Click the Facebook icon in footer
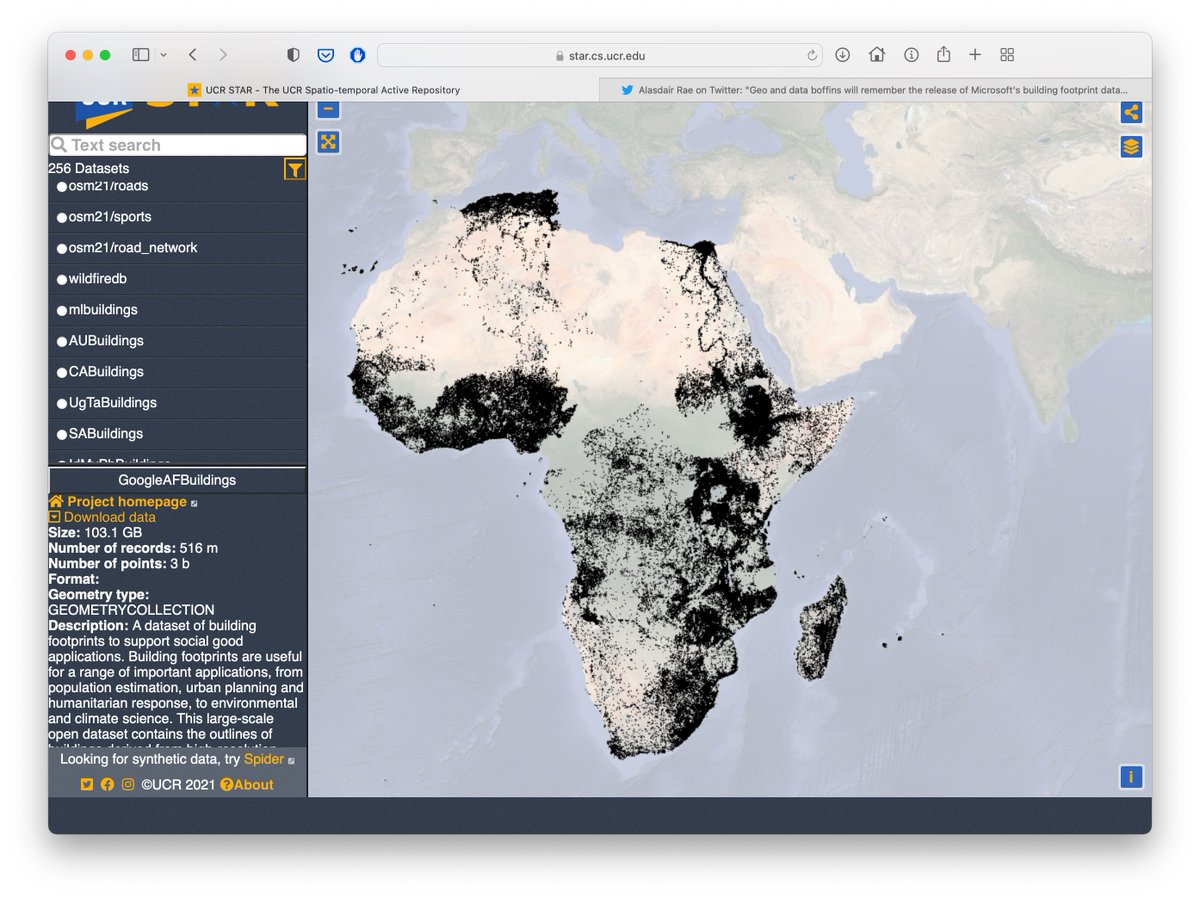 tap(107, 785)
